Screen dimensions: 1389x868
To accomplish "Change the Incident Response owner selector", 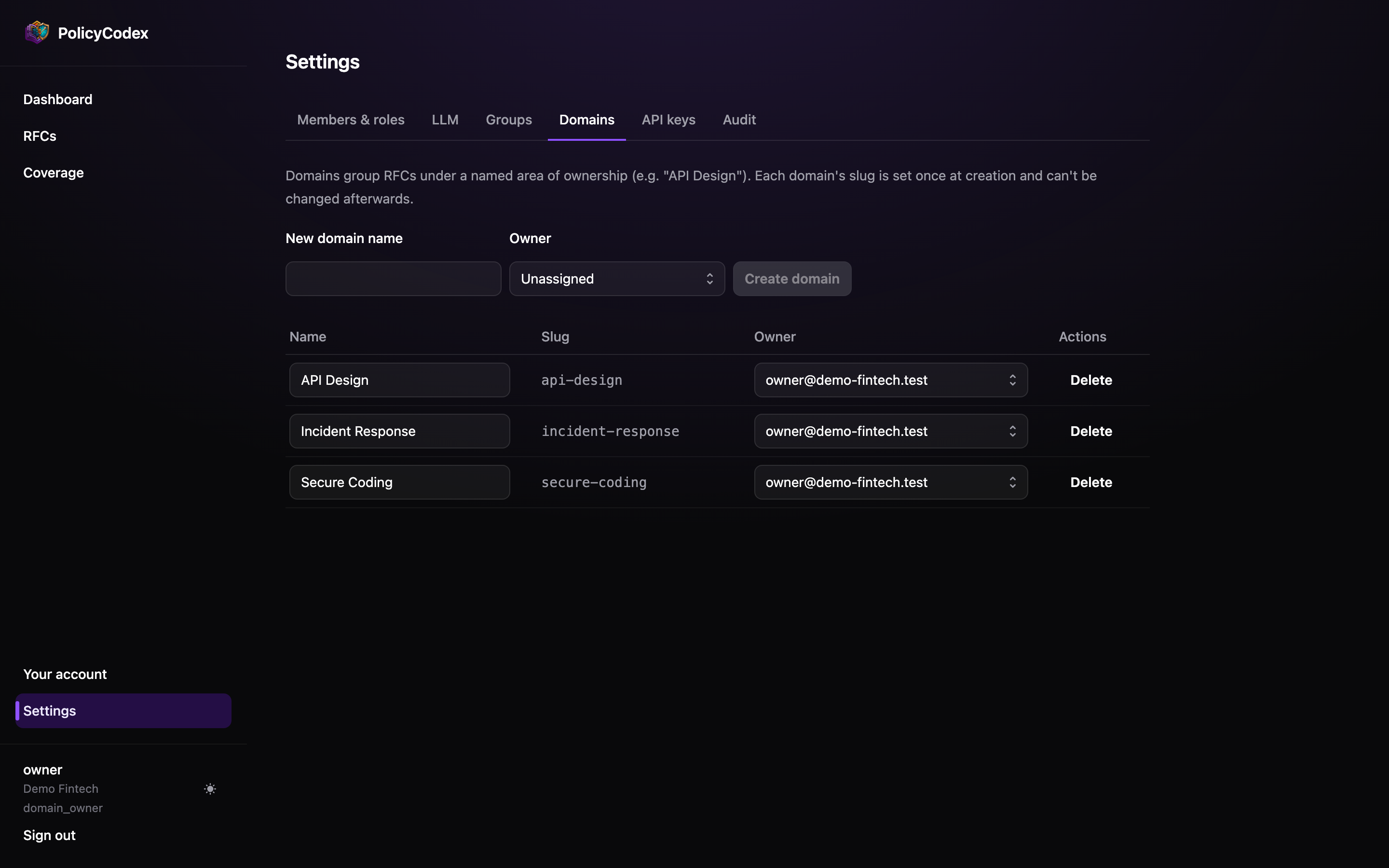I will [891, 431].
